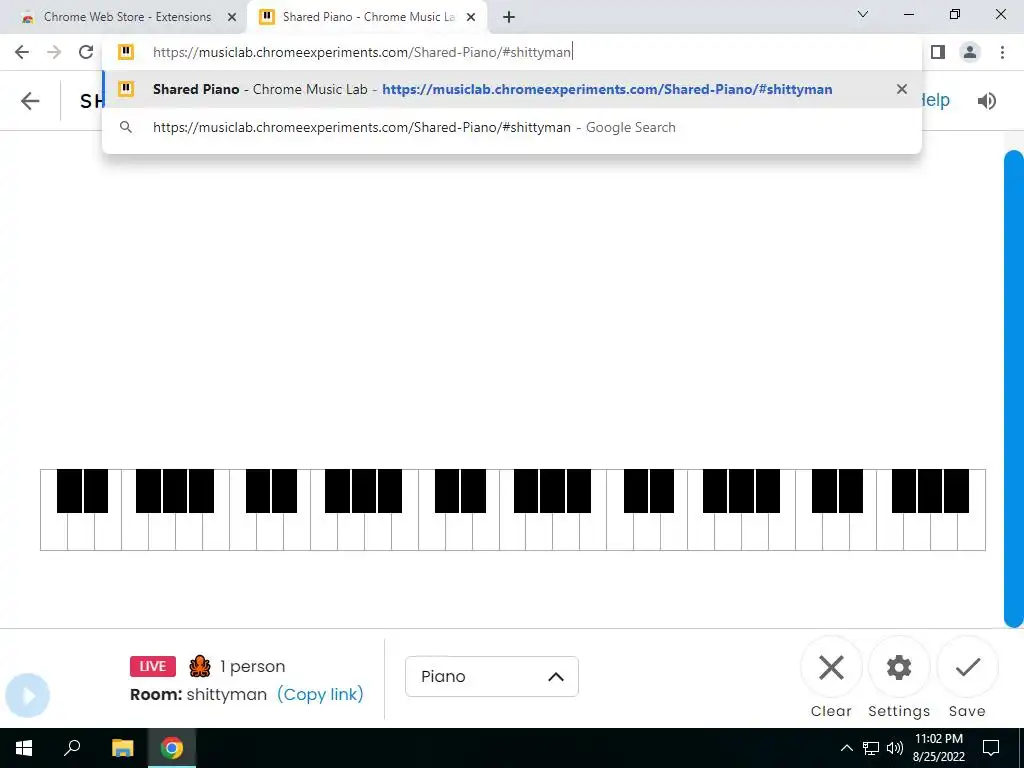Open the Chrome profile avatar menu
Screen dimensions: 1024x768
pyautogui.click(x=970, y=52)
